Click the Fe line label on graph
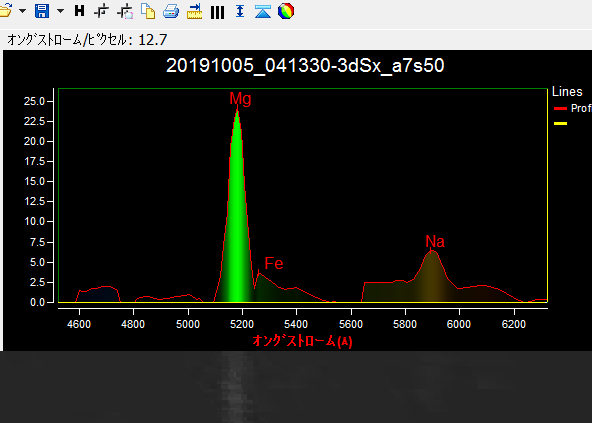 [274, 263]
